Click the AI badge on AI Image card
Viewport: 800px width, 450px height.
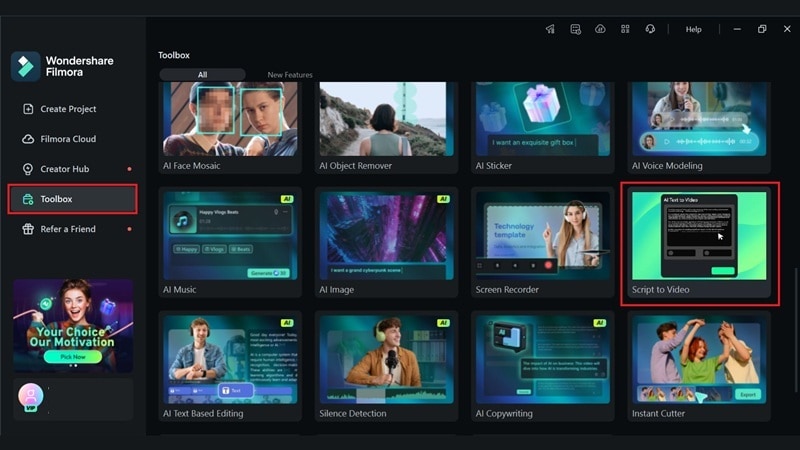click(443, 199)
